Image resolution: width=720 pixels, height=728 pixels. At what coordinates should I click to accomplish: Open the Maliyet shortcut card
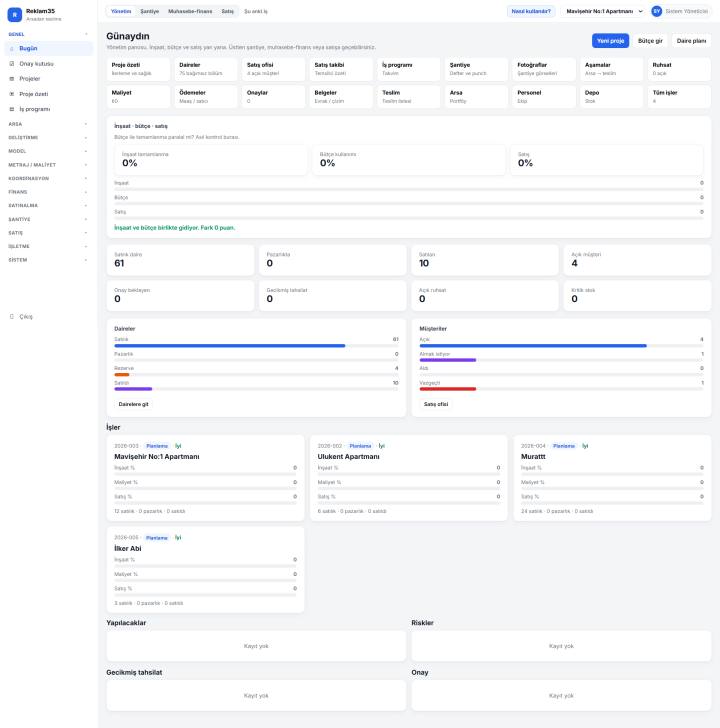(x=138, y=97)
